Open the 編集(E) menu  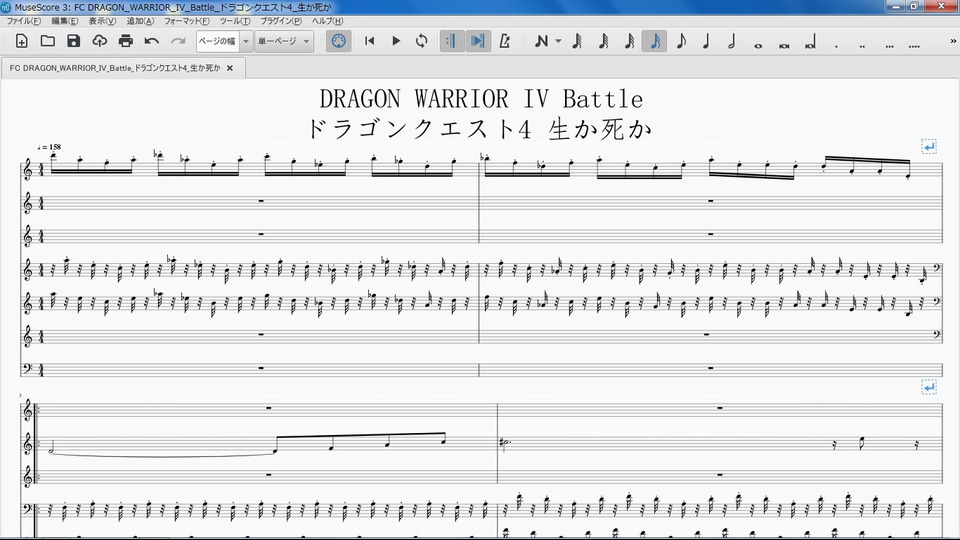(64, 21)
